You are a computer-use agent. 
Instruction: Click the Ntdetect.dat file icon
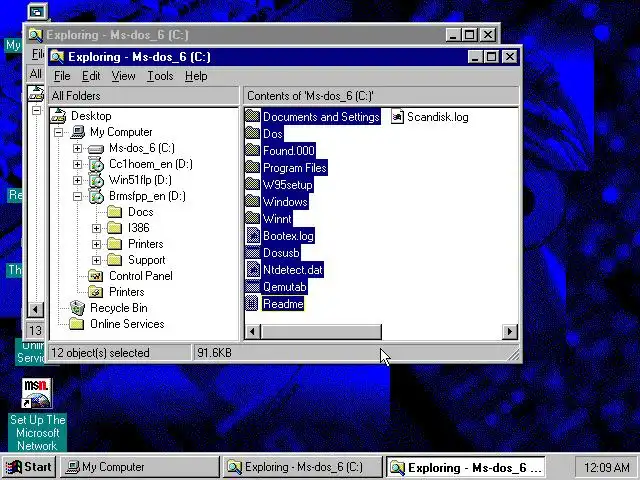coord(253,269)
